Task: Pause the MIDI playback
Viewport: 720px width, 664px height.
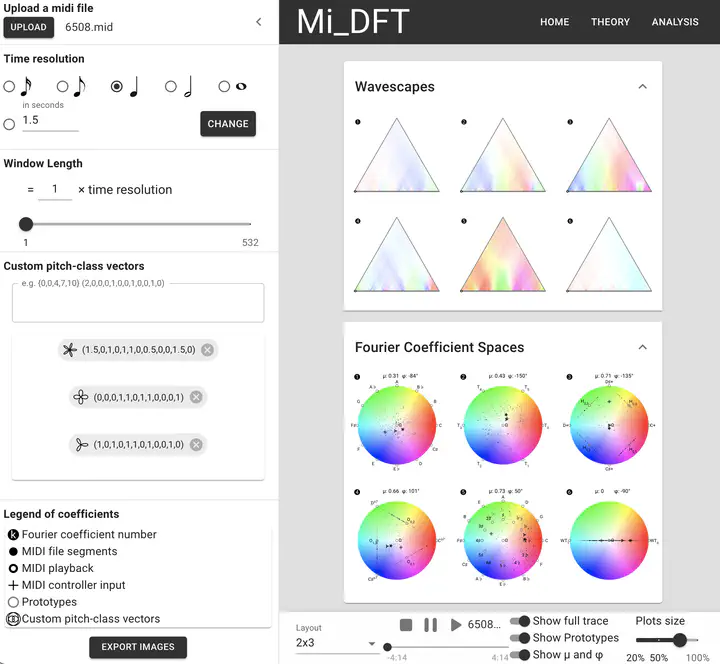Action: [x=430, y=625]
